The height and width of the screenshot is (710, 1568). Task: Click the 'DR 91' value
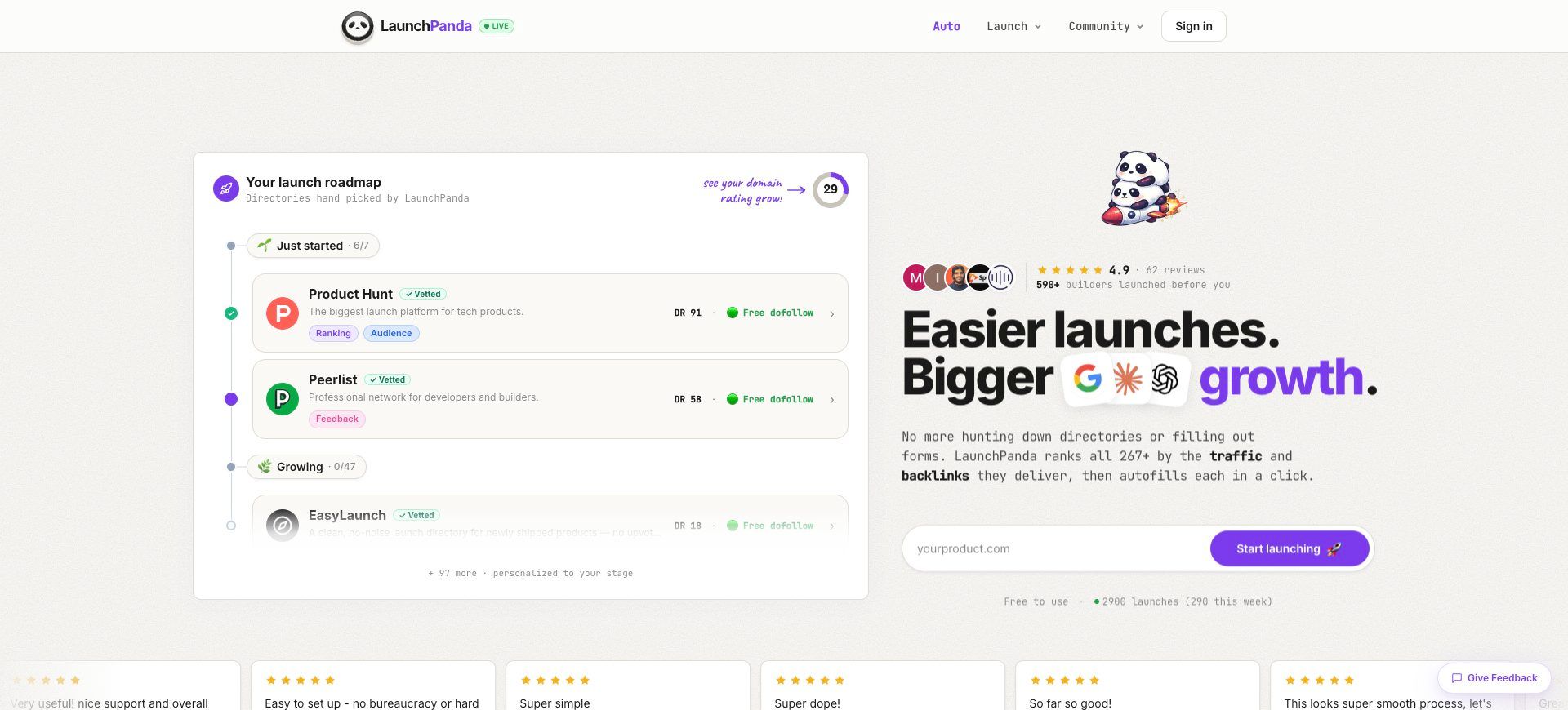point(688,313)
